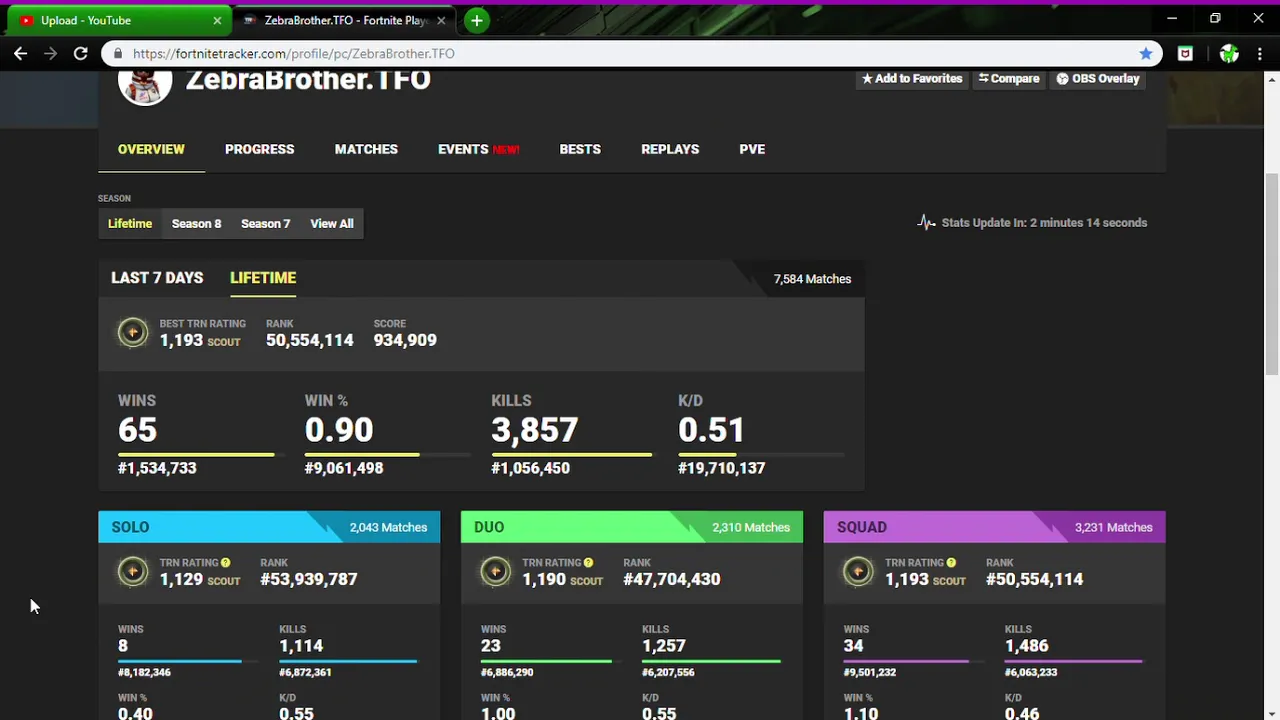Click the Squad rank #50,554,114
This screenshot has height=720, width=1280.
tap(1035, 579)
